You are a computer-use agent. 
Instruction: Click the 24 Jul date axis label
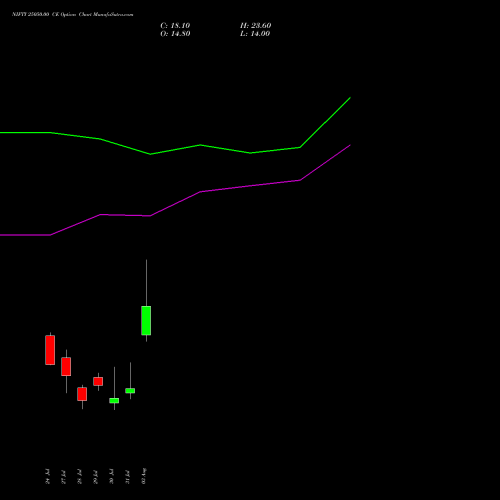(47, 476)
